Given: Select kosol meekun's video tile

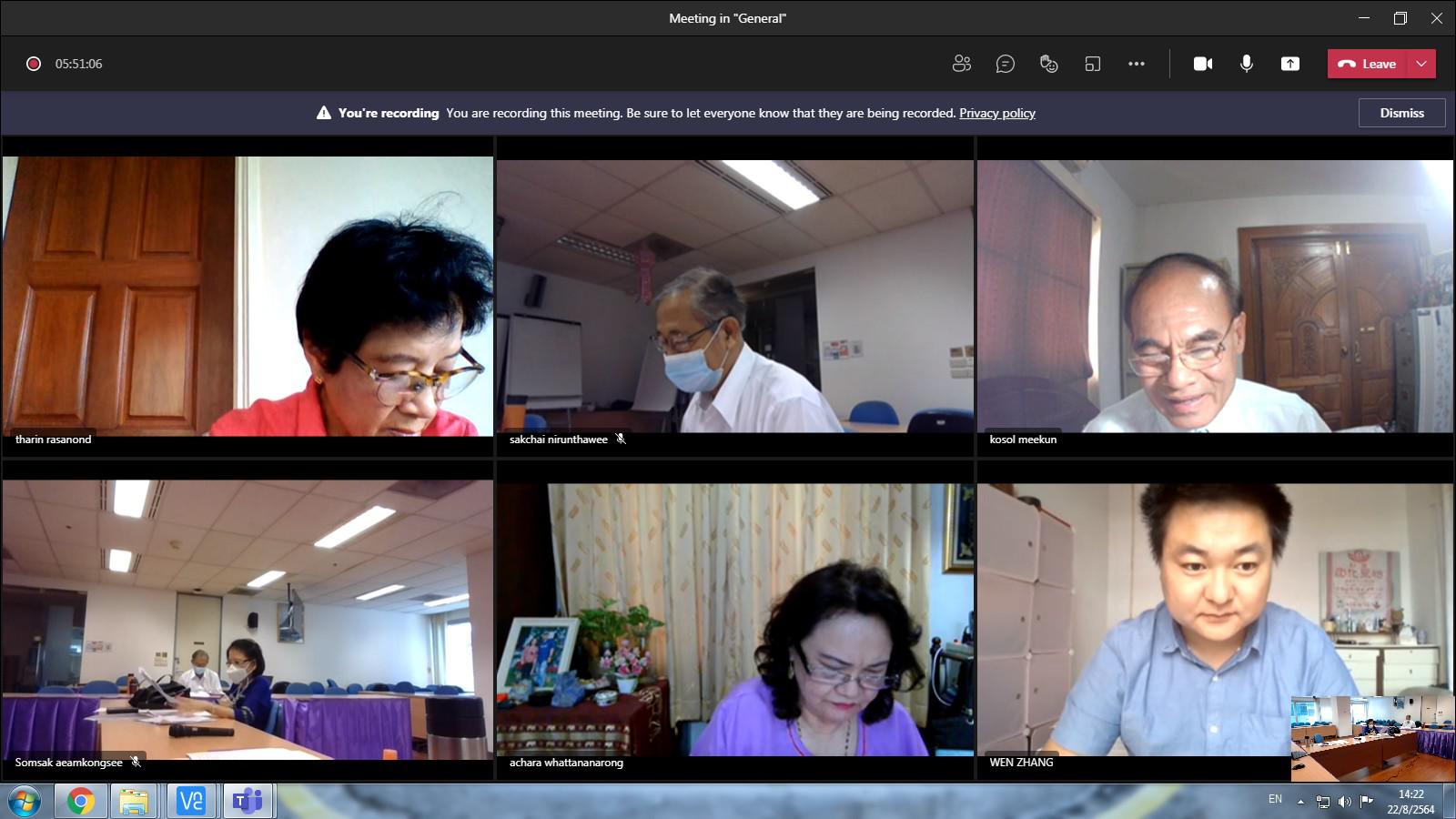Looking at the screenshot, I should pos(1215,297).
